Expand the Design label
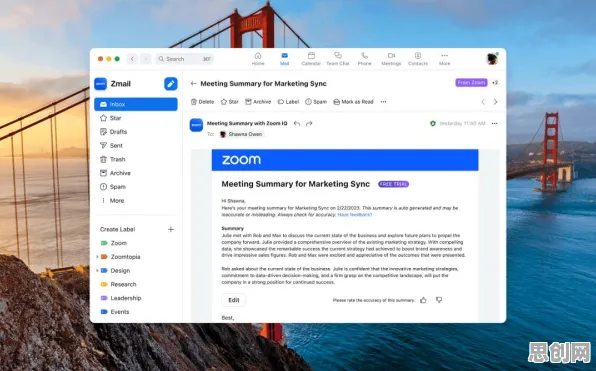 97,271
